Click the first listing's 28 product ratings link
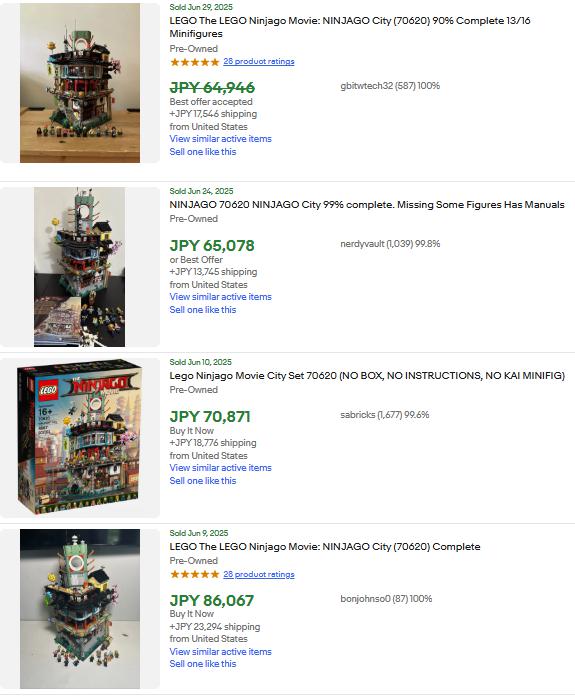 (x=259, y=61)
